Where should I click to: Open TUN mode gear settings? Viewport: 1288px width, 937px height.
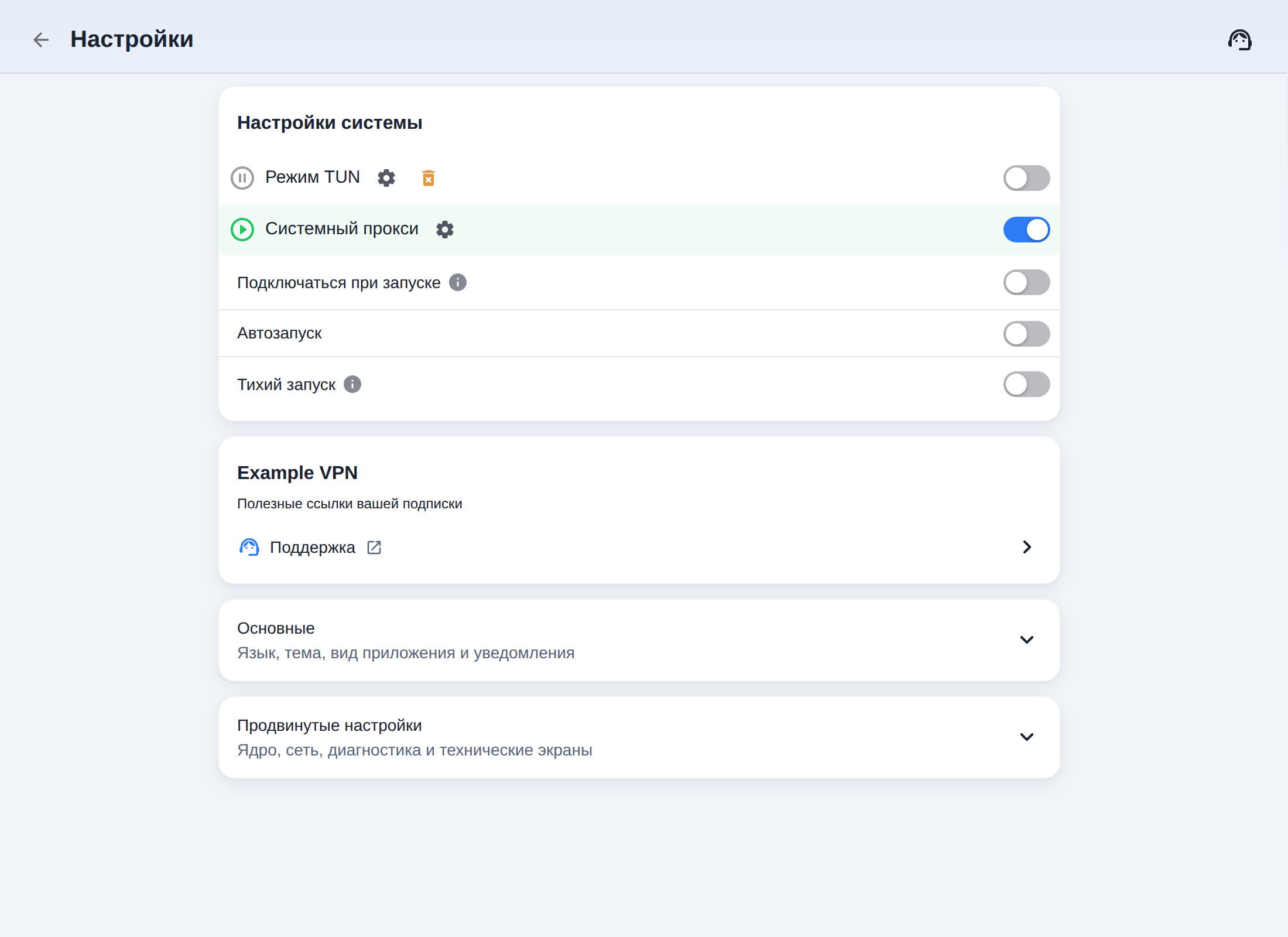(x=386, y=178)
